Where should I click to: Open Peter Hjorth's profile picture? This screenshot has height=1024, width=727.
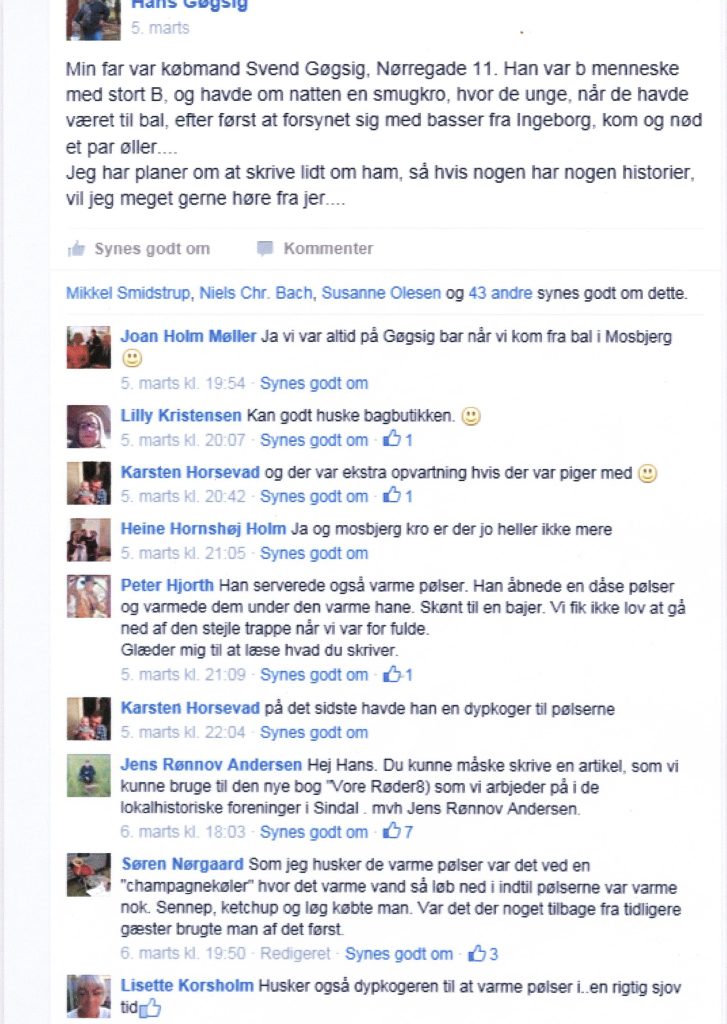89,596
